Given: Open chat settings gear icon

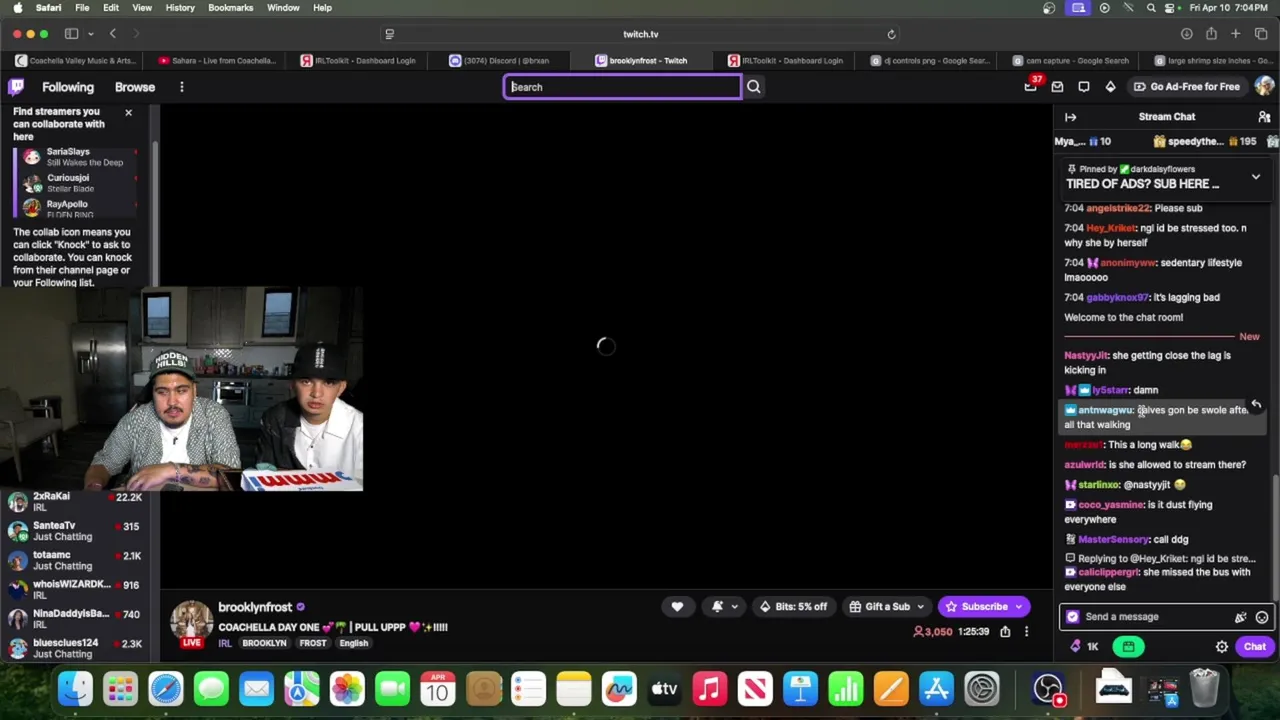Looking at the screenshot, I should tap(1222, 647).
